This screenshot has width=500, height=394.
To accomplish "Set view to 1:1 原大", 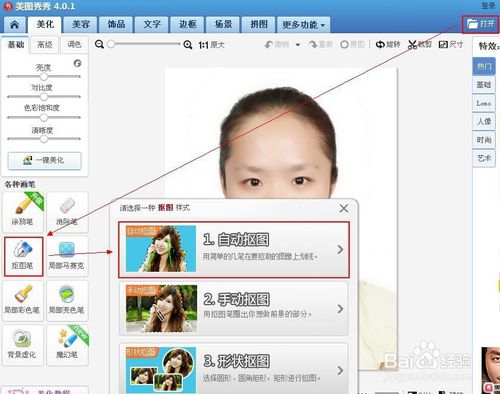I will [x=211, y=45].
